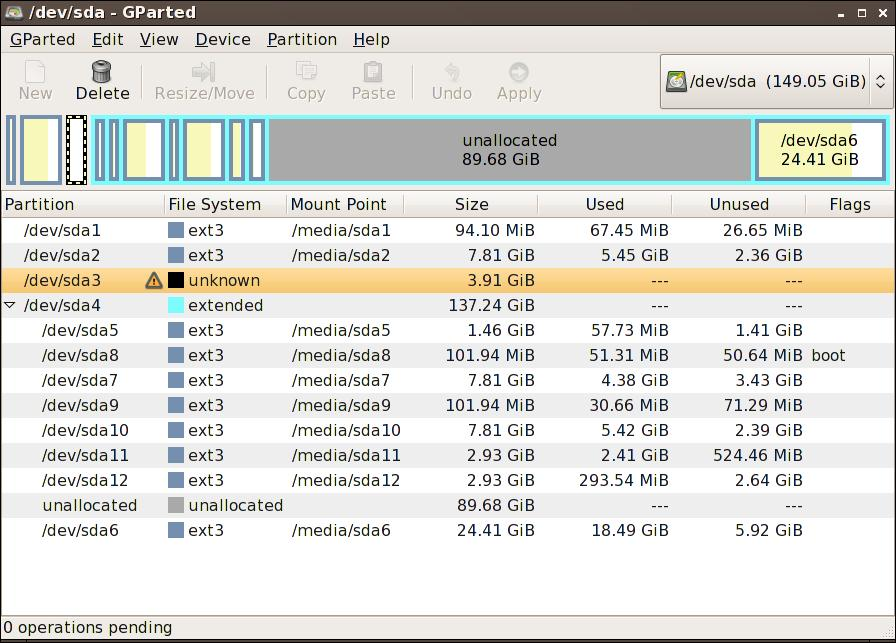Select /dev/sda6 block in partition graph
This screenshot has height=643, width=896.
coord(820,148)
